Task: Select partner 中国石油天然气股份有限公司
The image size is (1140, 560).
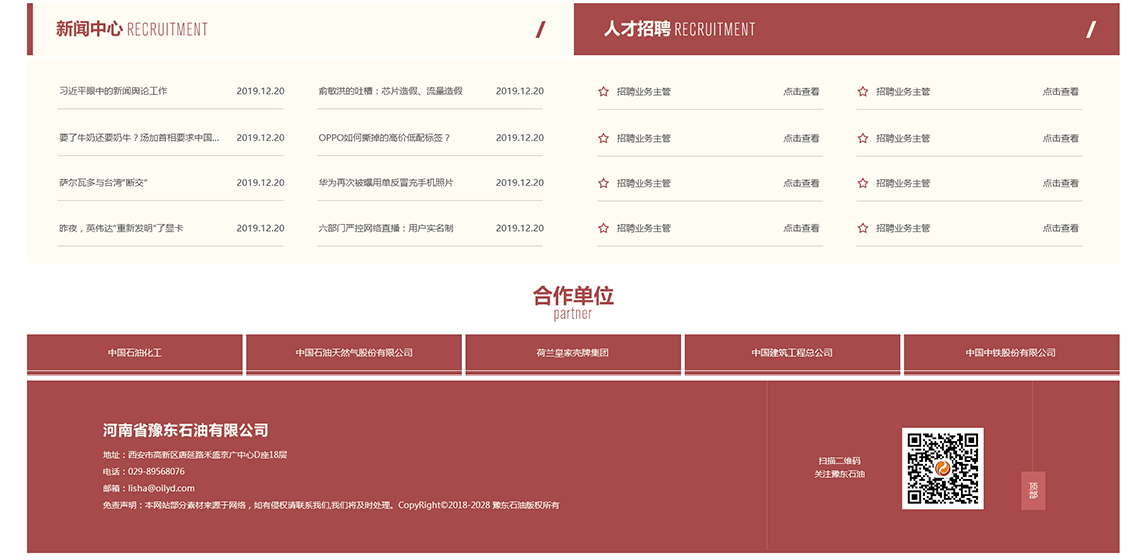Action: coord(354,353)
